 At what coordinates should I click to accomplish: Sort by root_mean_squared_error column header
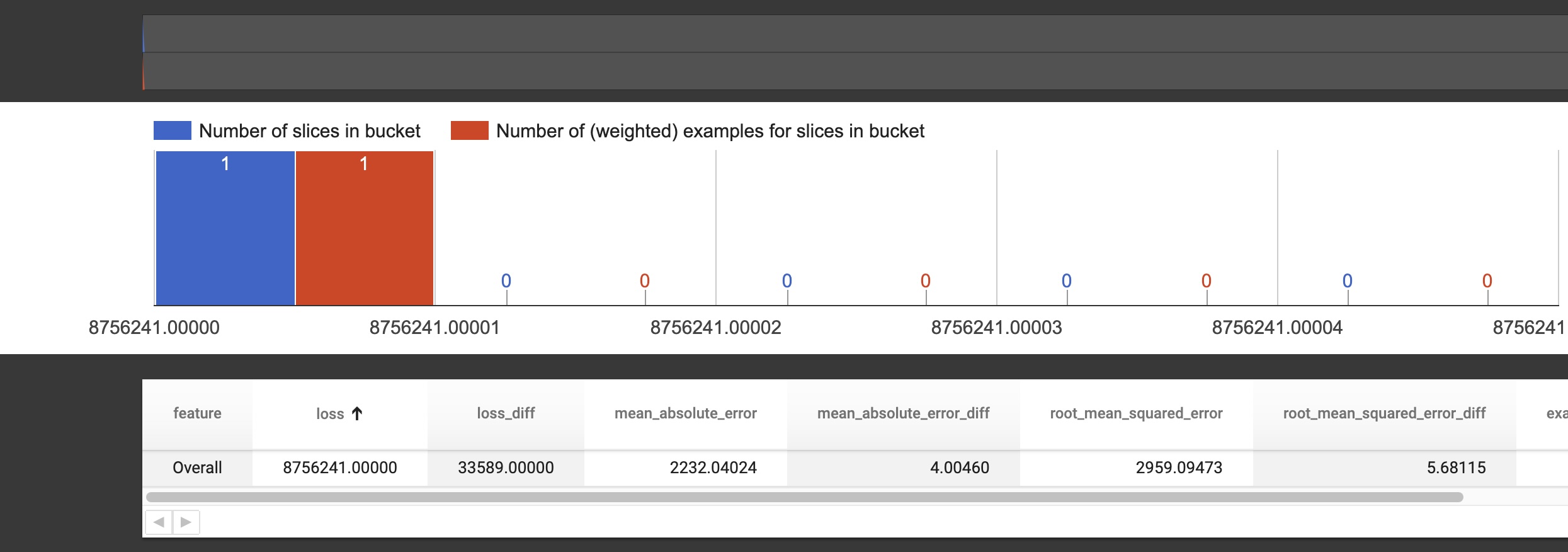pos(1136,413)
